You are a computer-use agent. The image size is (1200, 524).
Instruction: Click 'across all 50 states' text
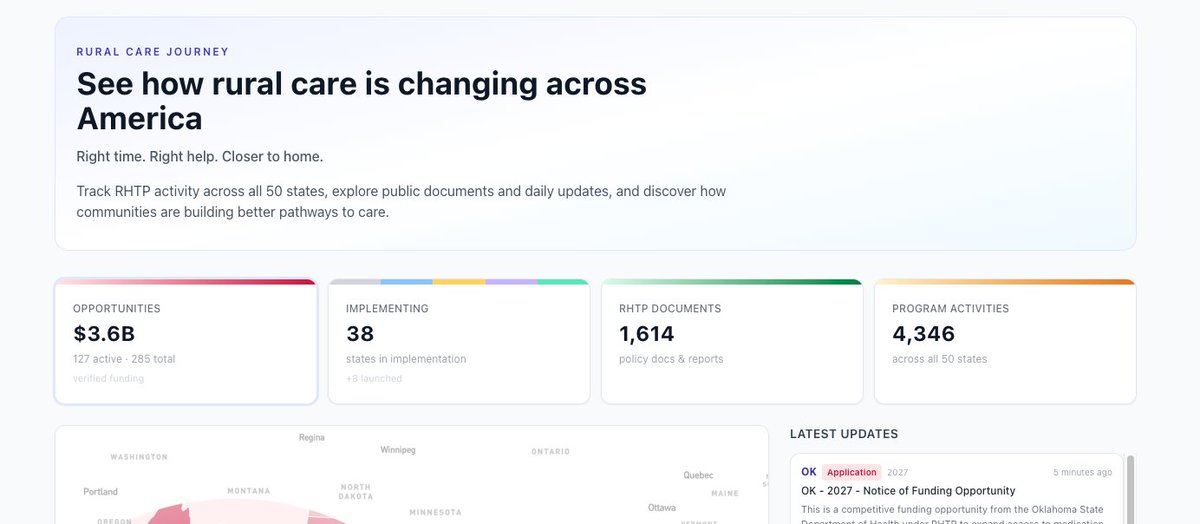click(939, 359)
